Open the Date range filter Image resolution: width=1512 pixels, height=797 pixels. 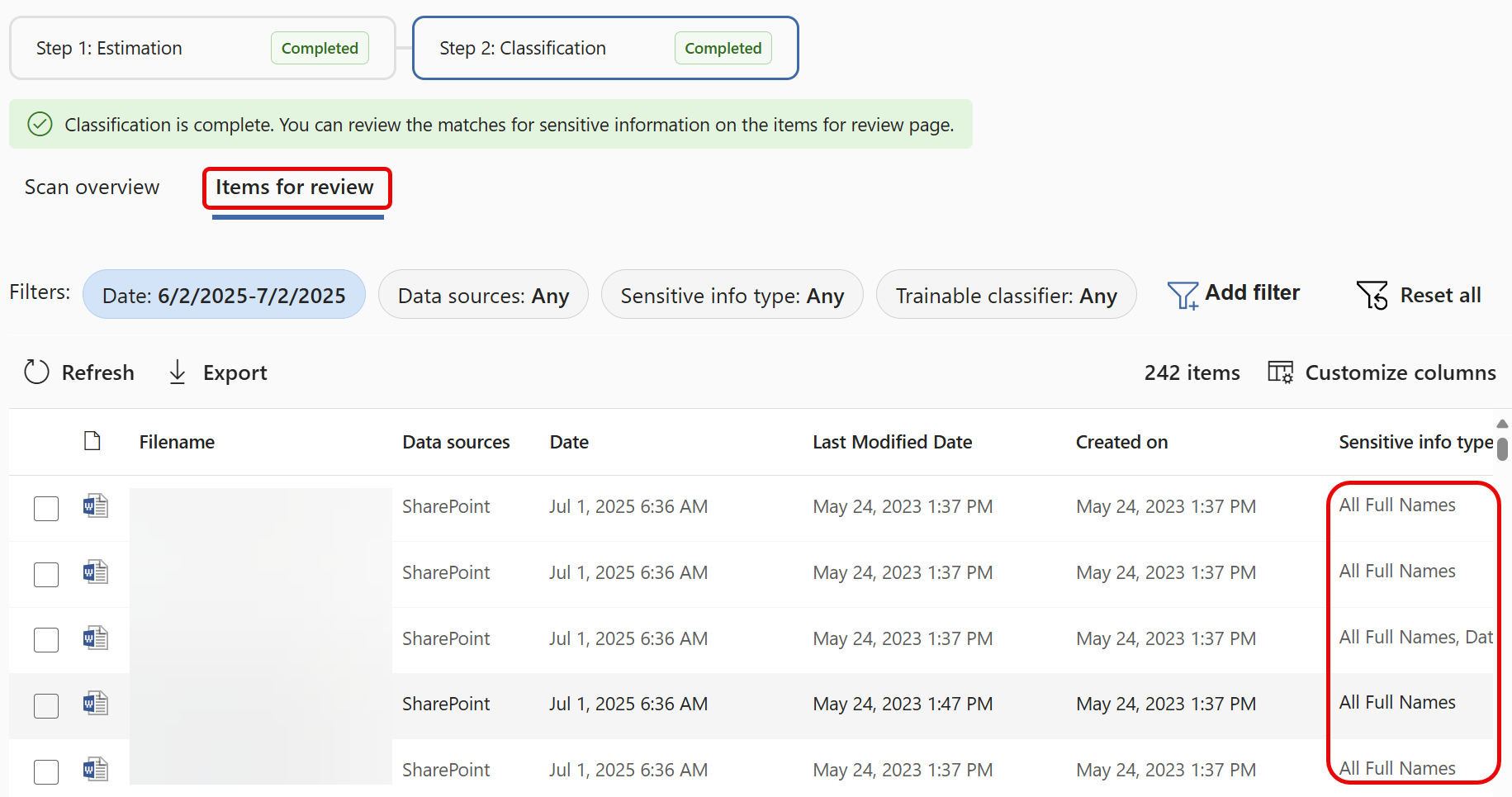pyautogui.click(x=224, y=294)
